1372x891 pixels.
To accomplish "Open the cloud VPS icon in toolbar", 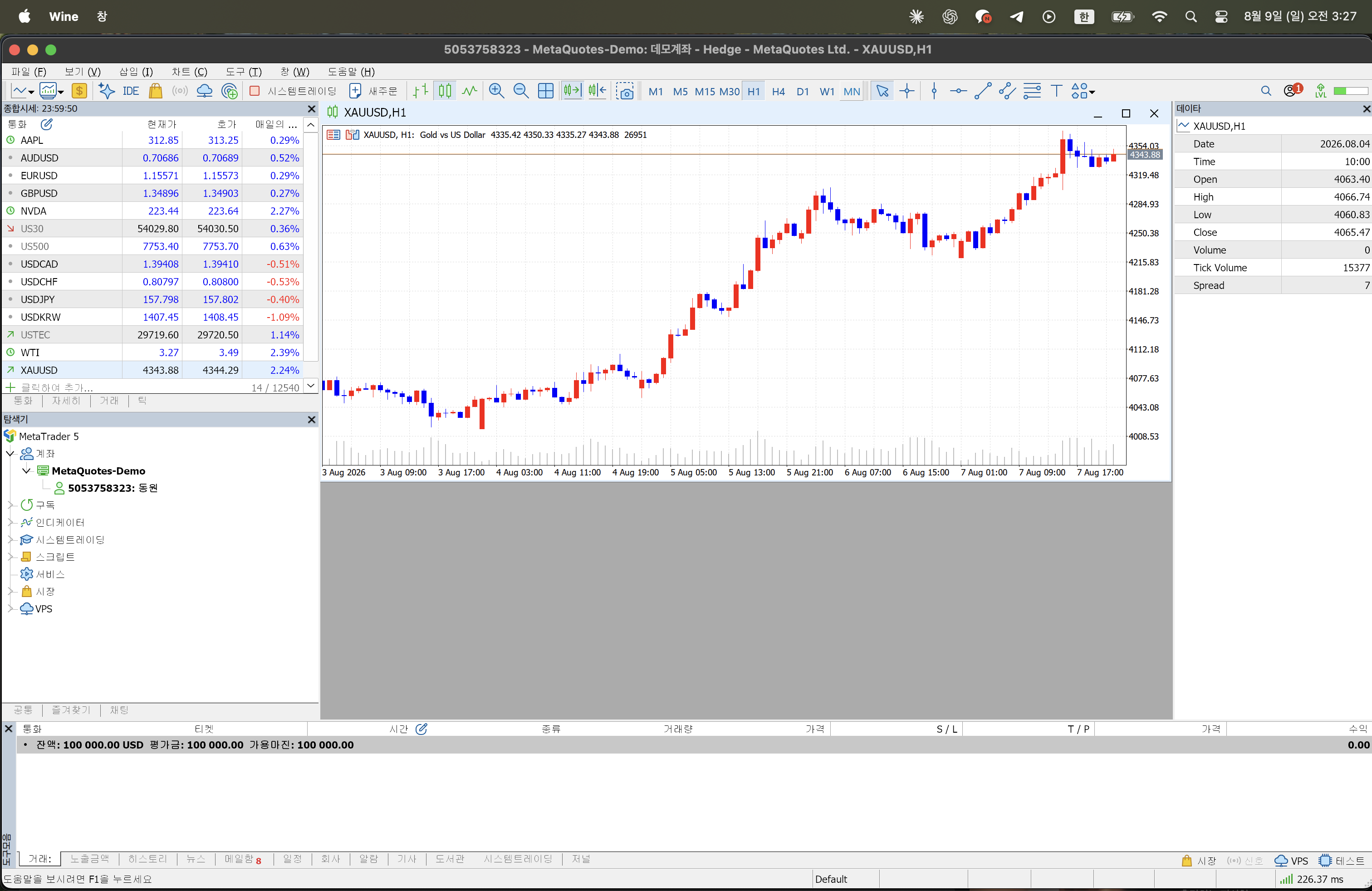I will point(204,90).
